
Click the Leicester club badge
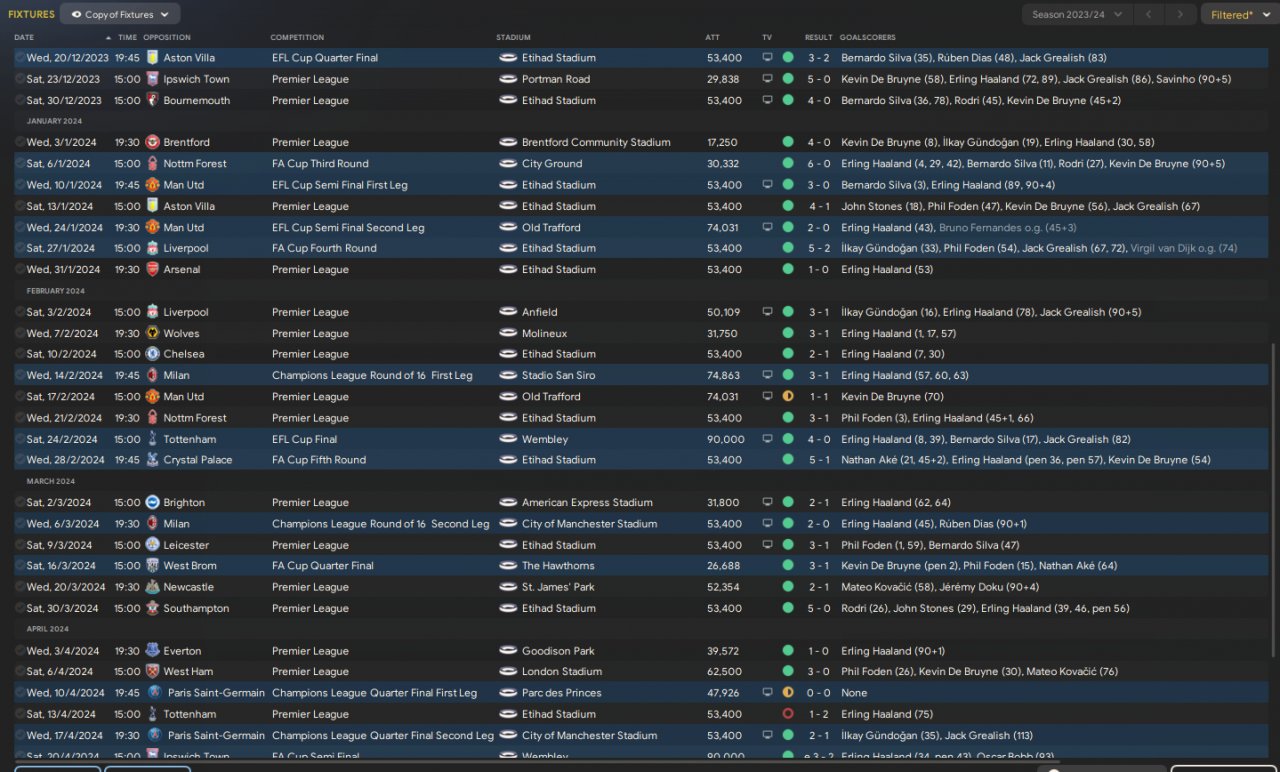click(153, 545)
